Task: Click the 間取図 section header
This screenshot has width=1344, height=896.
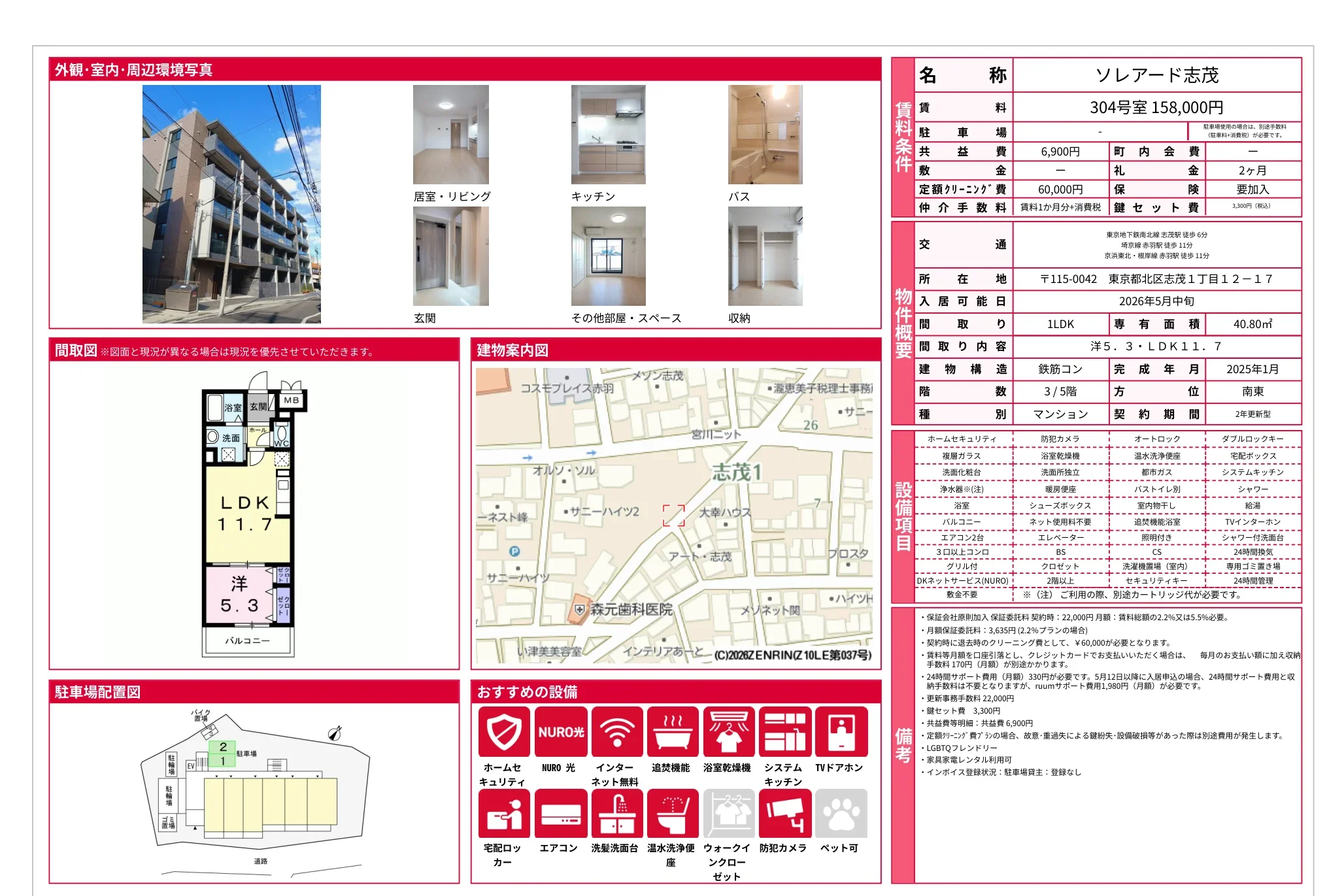Action: 75,350
